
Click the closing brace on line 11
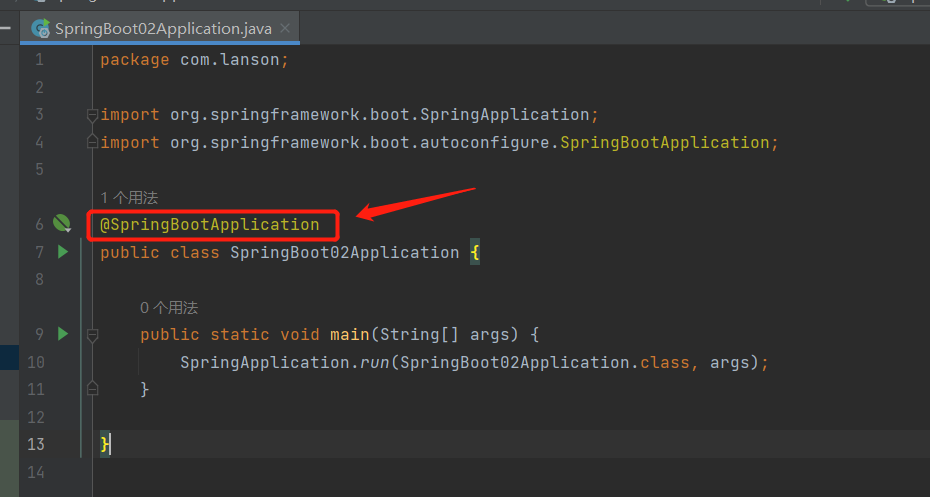tap(144, 389)
